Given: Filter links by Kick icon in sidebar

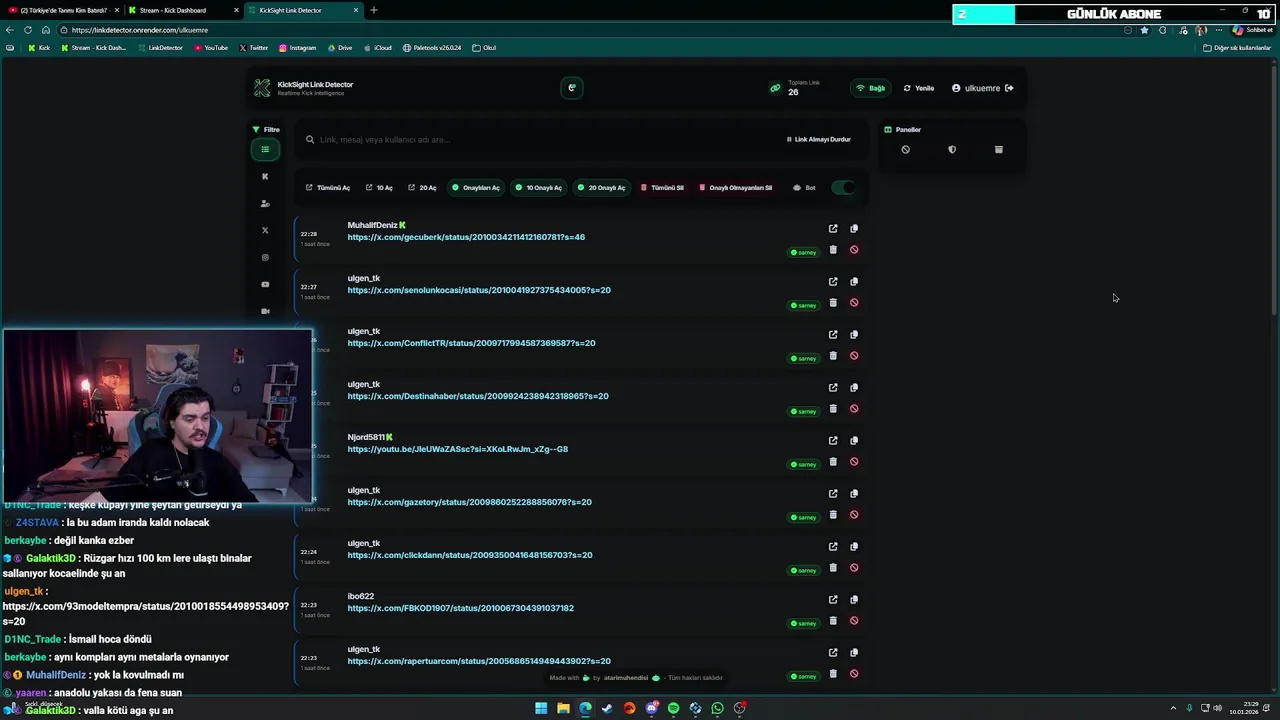Looking at the screenshot, I should (x=265, y=177).
